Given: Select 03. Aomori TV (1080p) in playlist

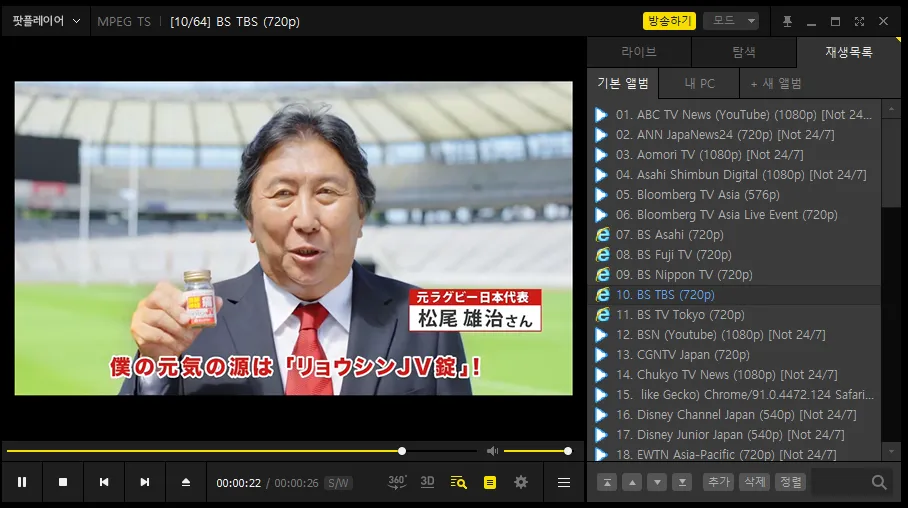Looking at the screenshot, I should (734, 155).
